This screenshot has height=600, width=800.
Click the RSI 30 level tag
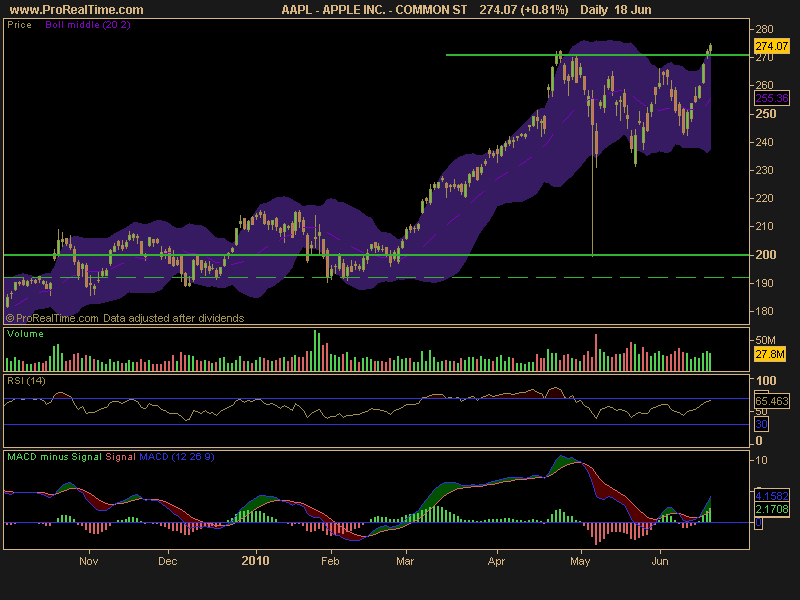pos(761,424)
